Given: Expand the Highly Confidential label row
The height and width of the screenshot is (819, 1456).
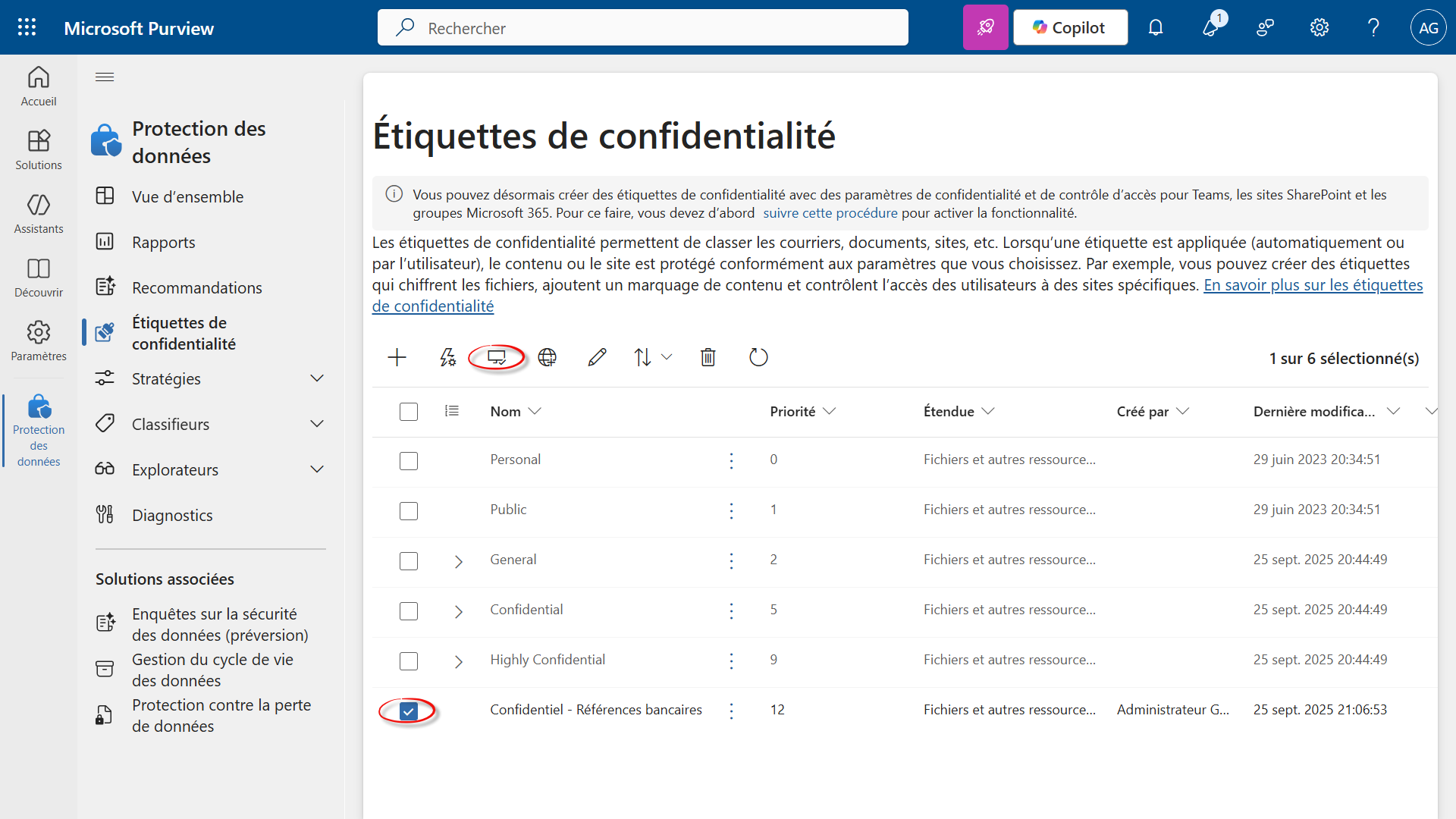Looking at the screenshot, I should 458,661.
